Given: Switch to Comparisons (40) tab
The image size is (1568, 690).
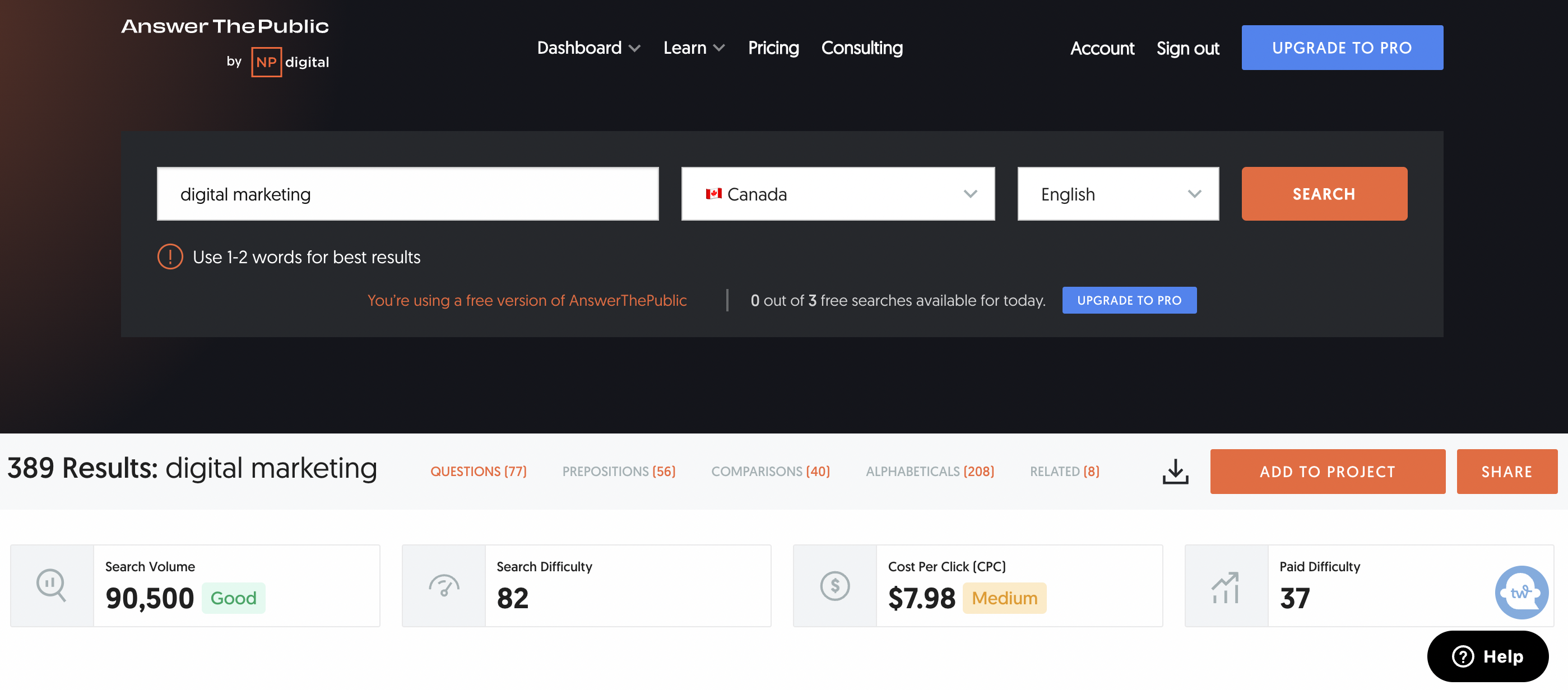Looking at the screenshot, I should [770, 472].
